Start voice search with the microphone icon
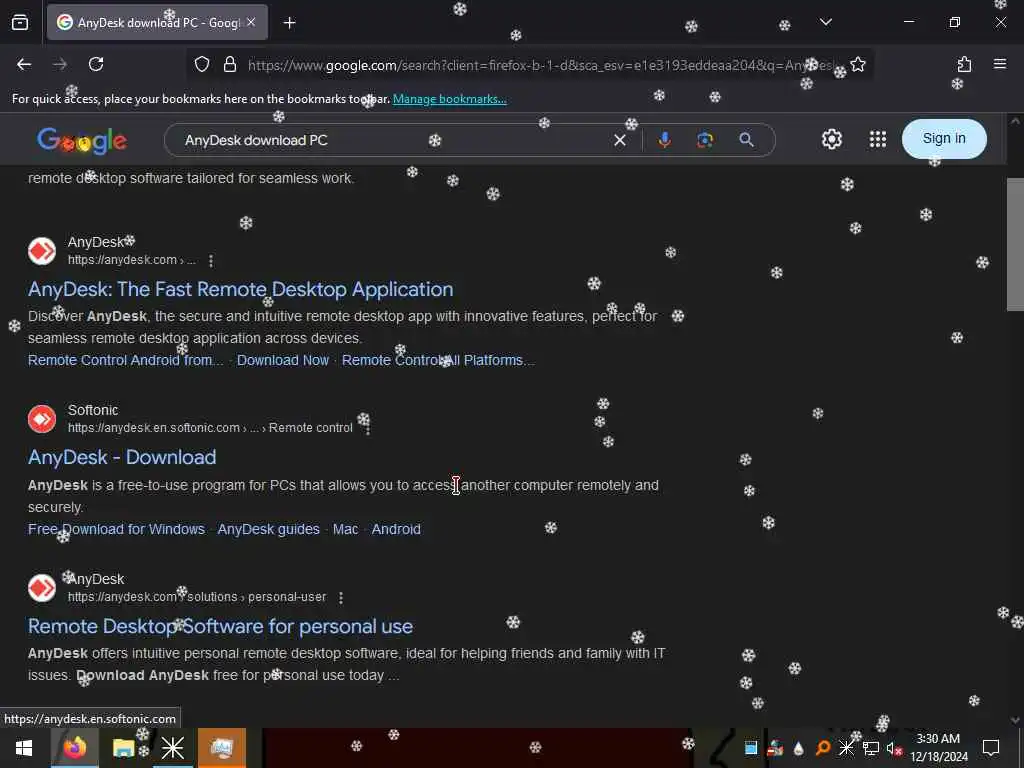 [x=664, y=140]
